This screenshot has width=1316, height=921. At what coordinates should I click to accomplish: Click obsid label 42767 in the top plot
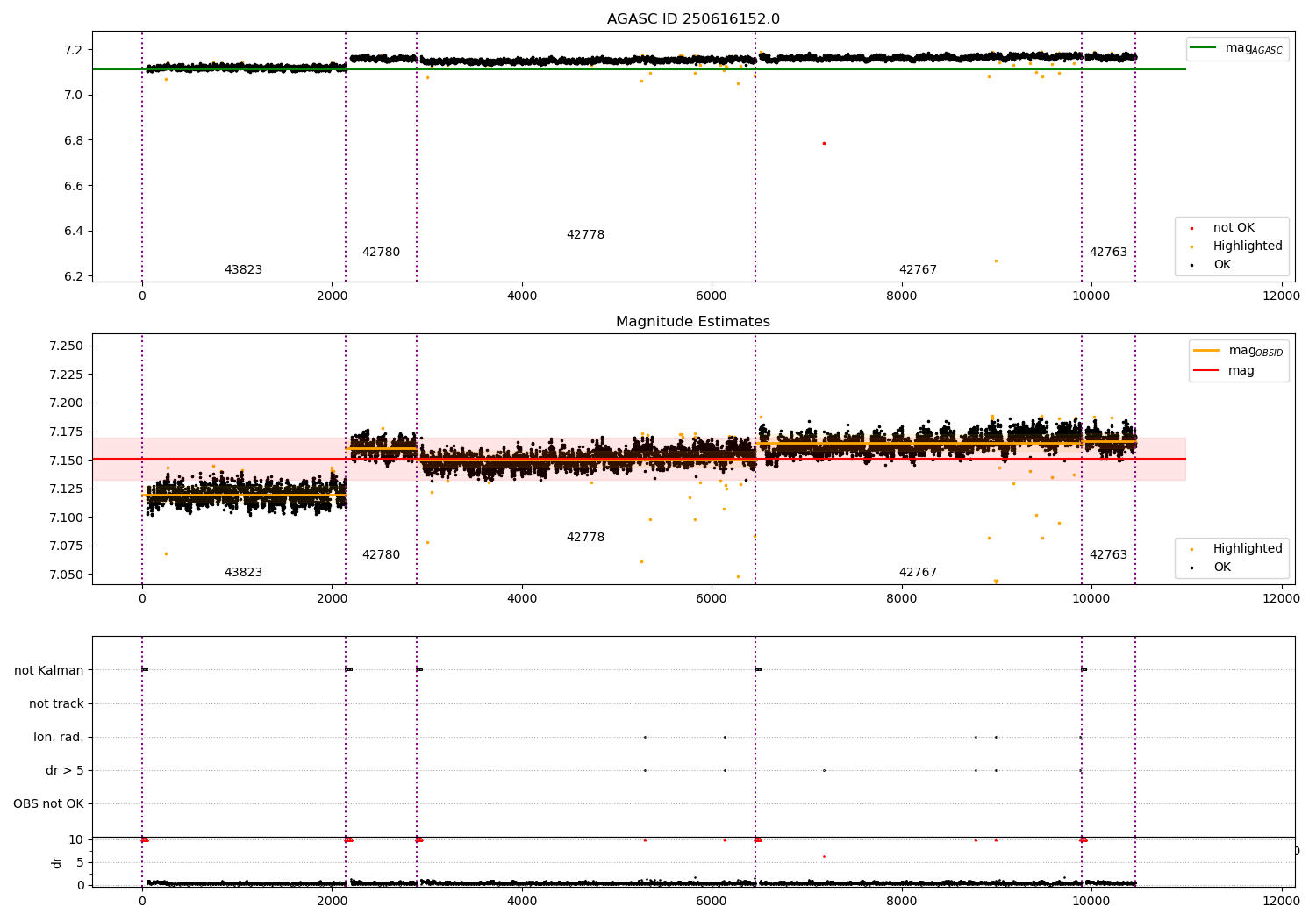918,270
